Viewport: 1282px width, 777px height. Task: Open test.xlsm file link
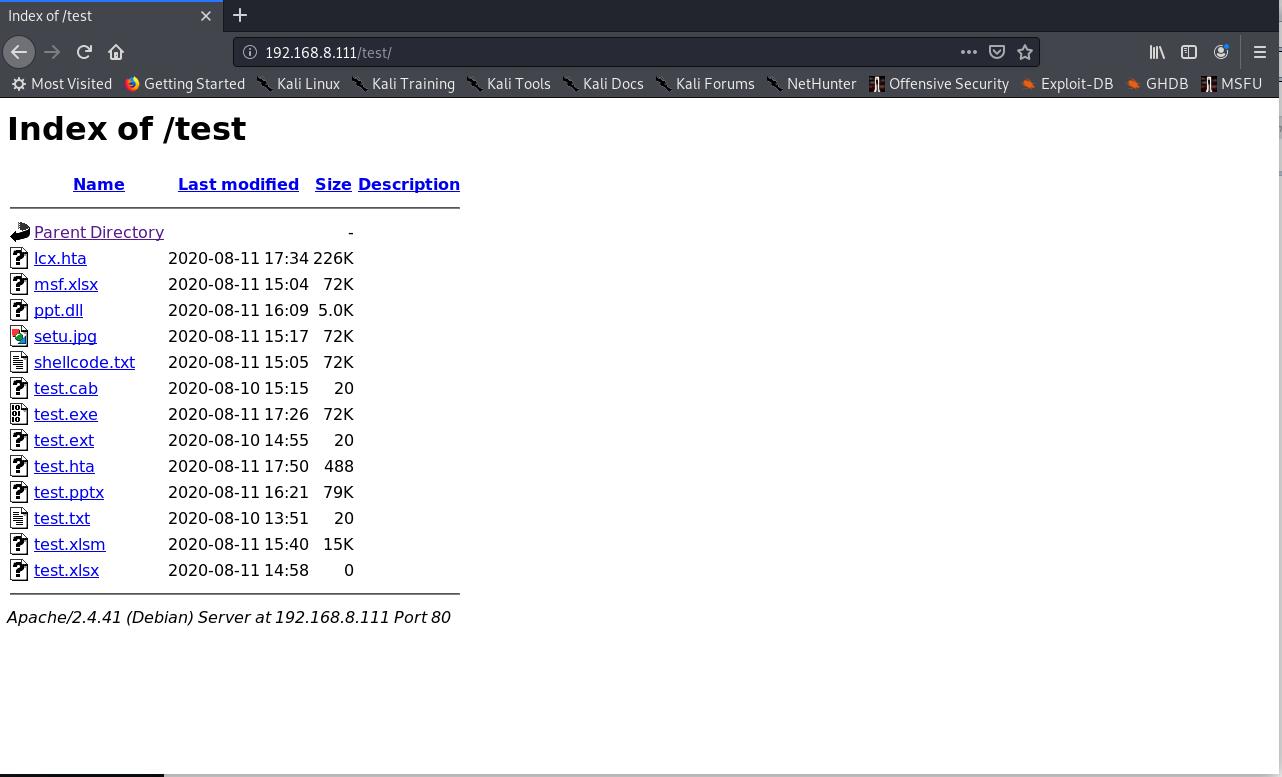click(x=70, y=544)
